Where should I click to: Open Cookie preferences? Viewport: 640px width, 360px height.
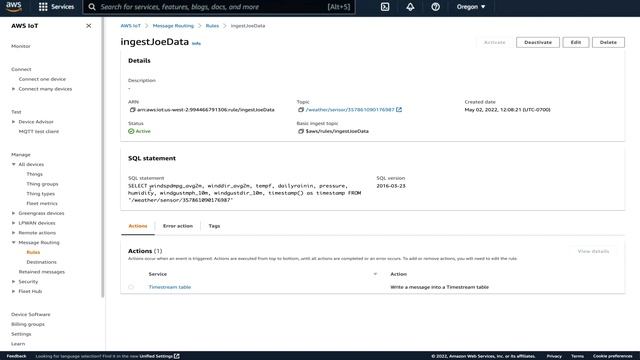(613, 356)
